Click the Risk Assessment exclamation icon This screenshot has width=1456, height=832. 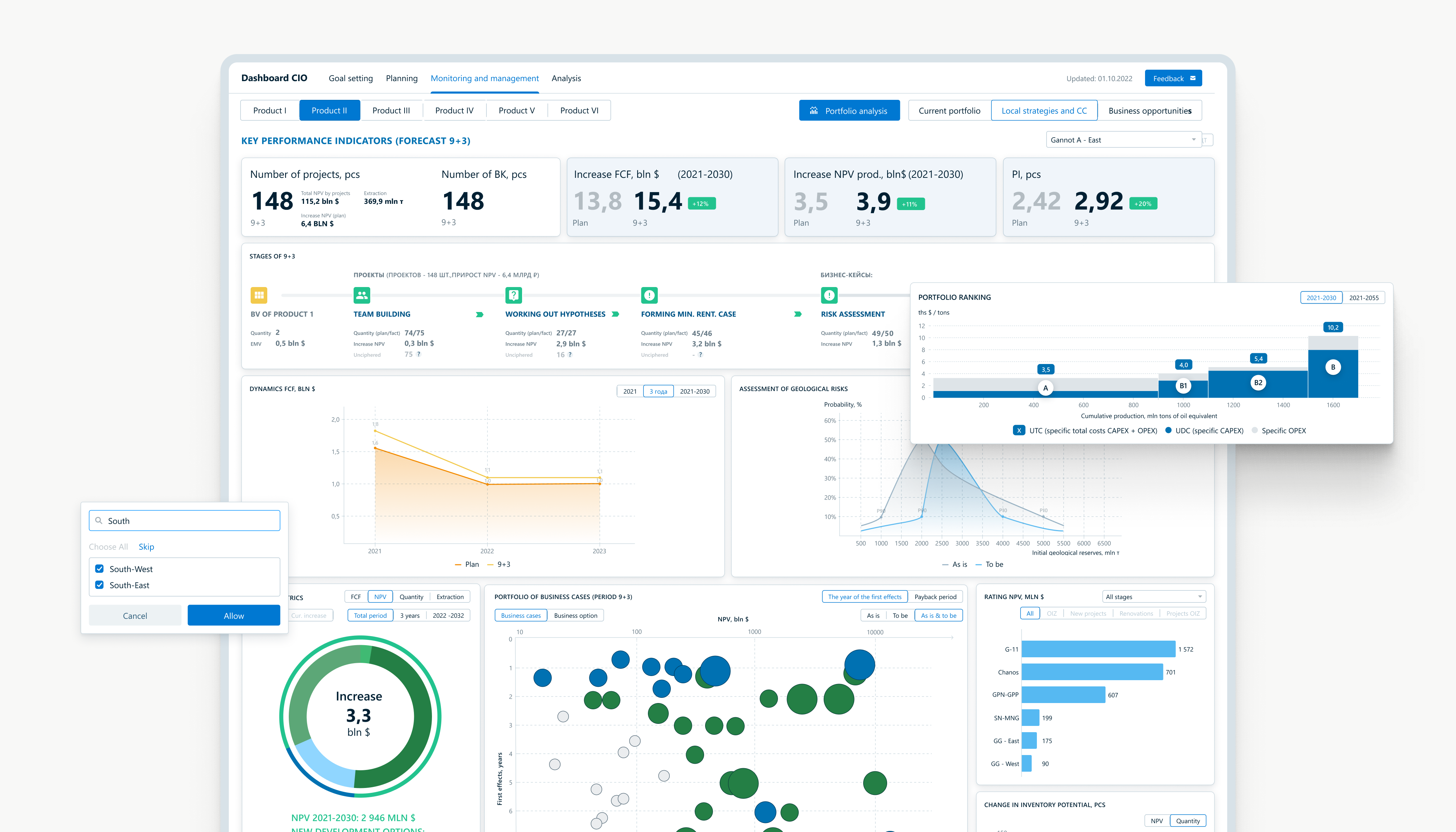point(829,295)
